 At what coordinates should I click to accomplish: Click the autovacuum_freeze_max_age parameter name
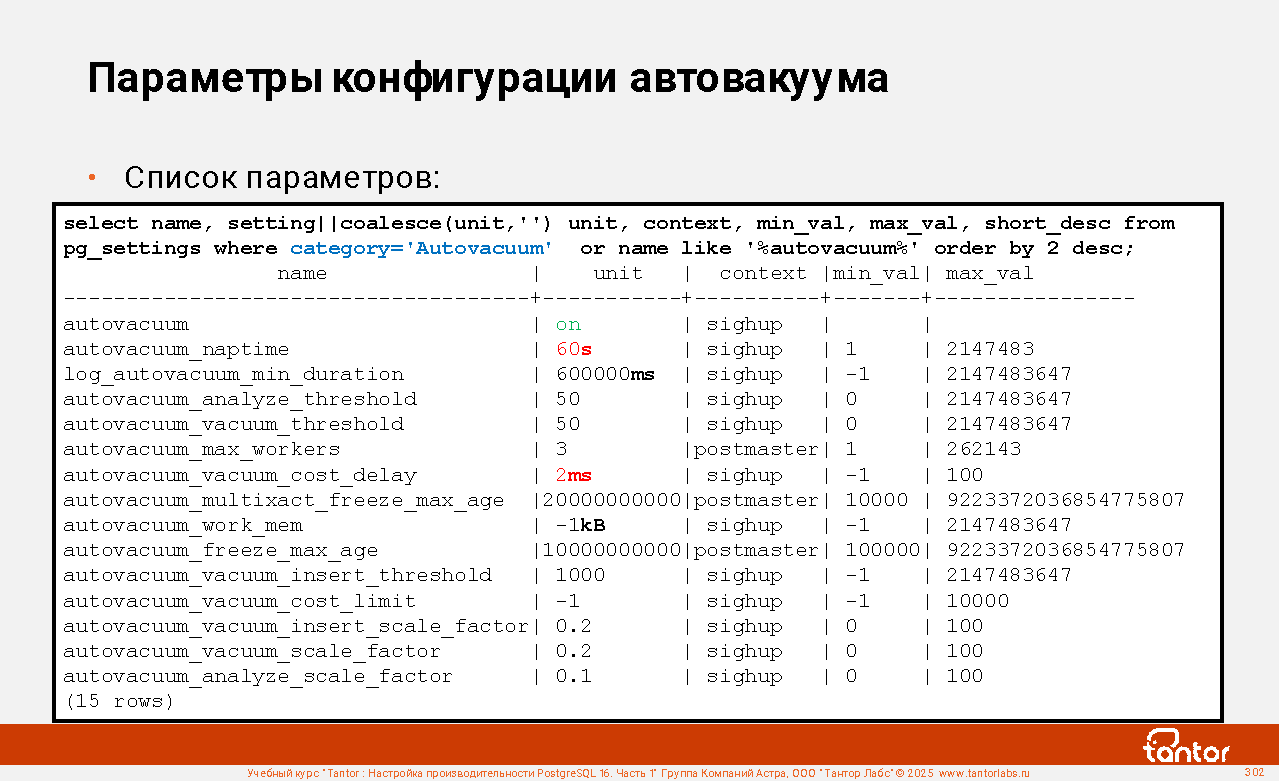point(220,550)
